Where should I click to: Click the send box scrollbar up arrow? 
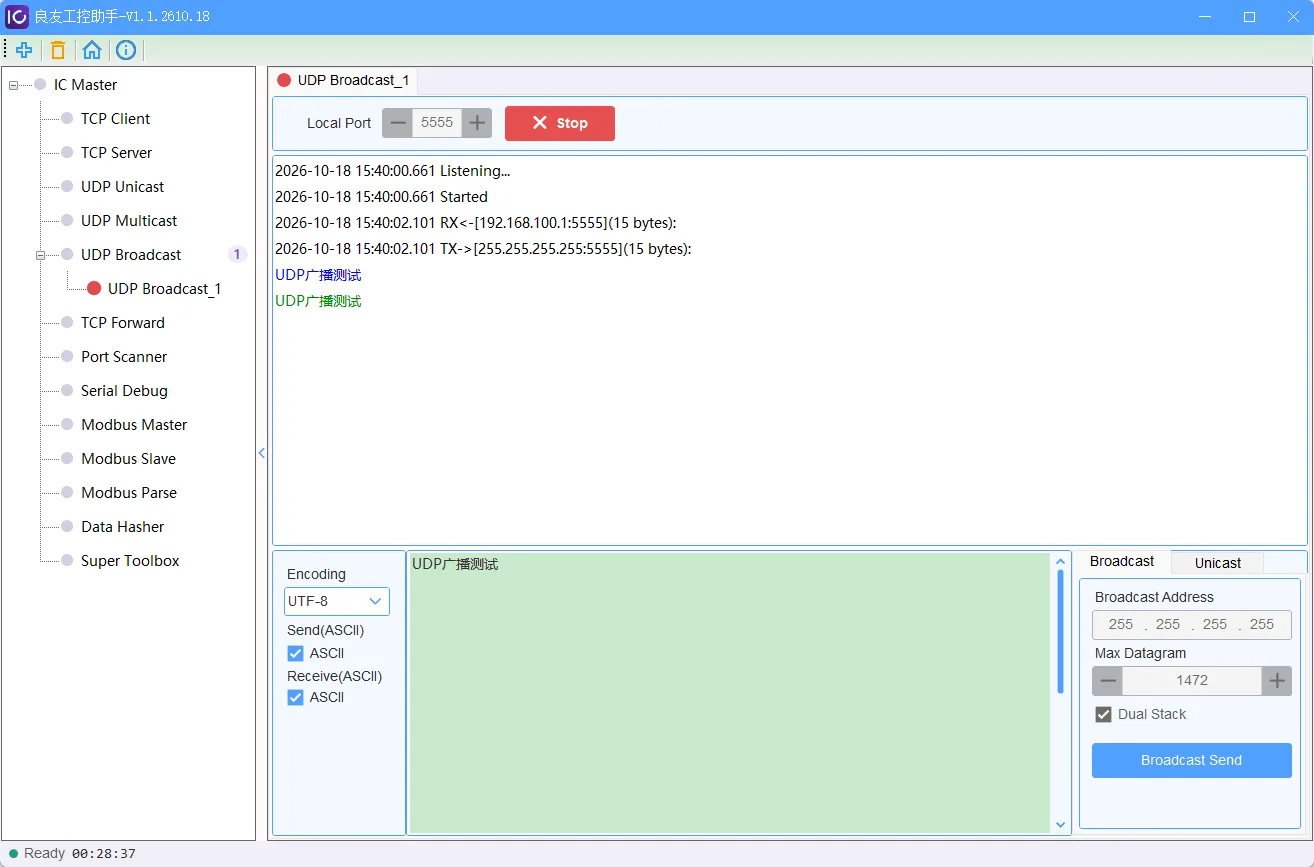pyautogui.click(x=1061, y=561)
